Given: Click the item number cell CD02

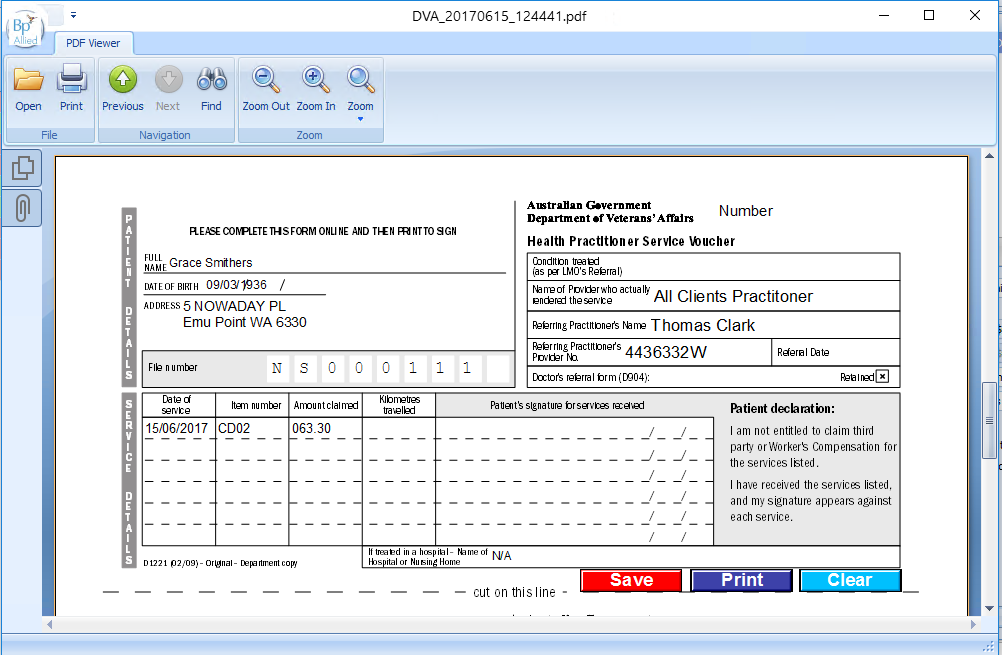Looking at the screenshot, I should click(x=252, y=428).
